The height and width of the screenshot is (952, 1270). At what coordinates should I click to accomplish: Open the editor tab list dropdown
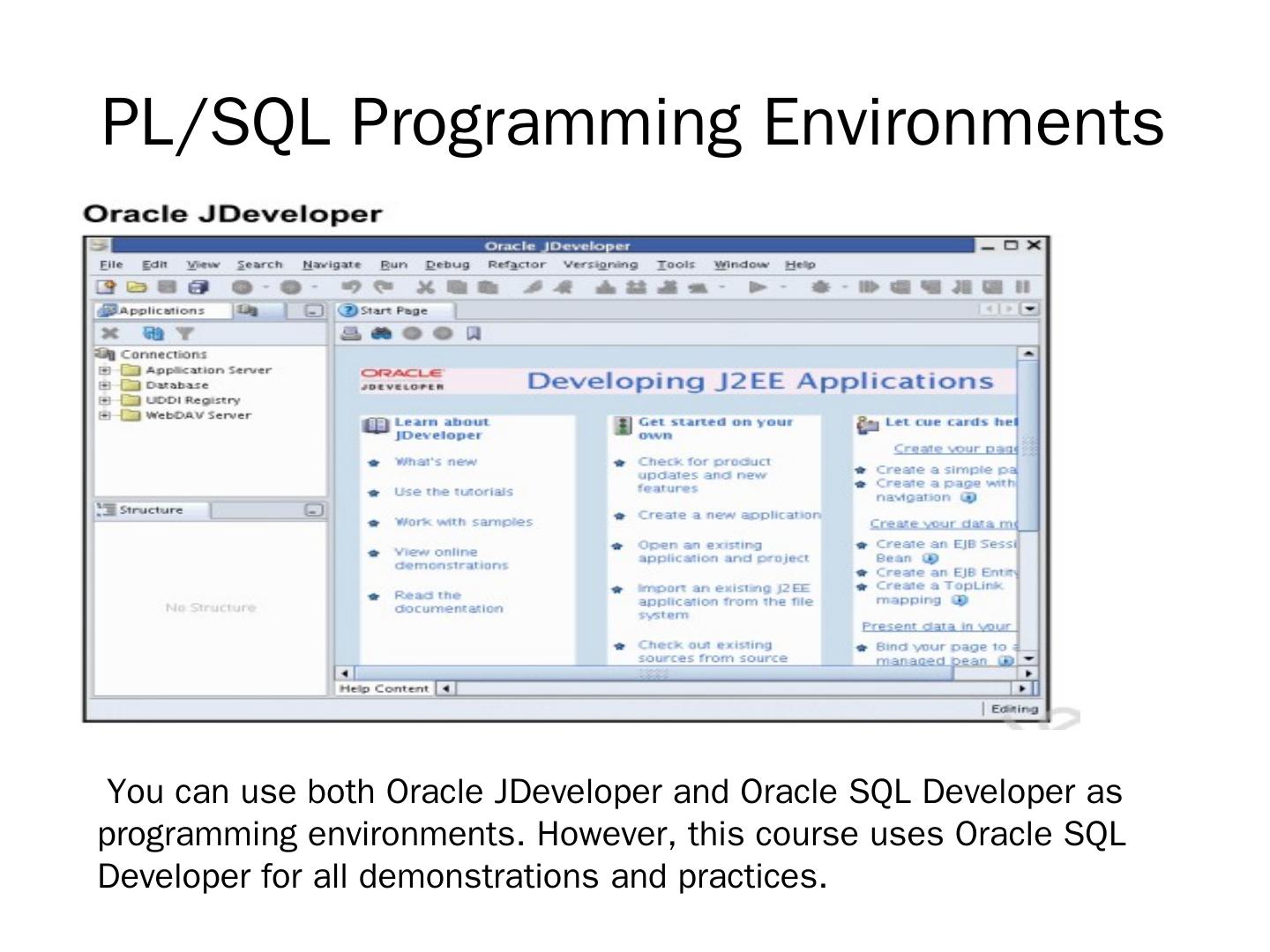(1030, 309)
